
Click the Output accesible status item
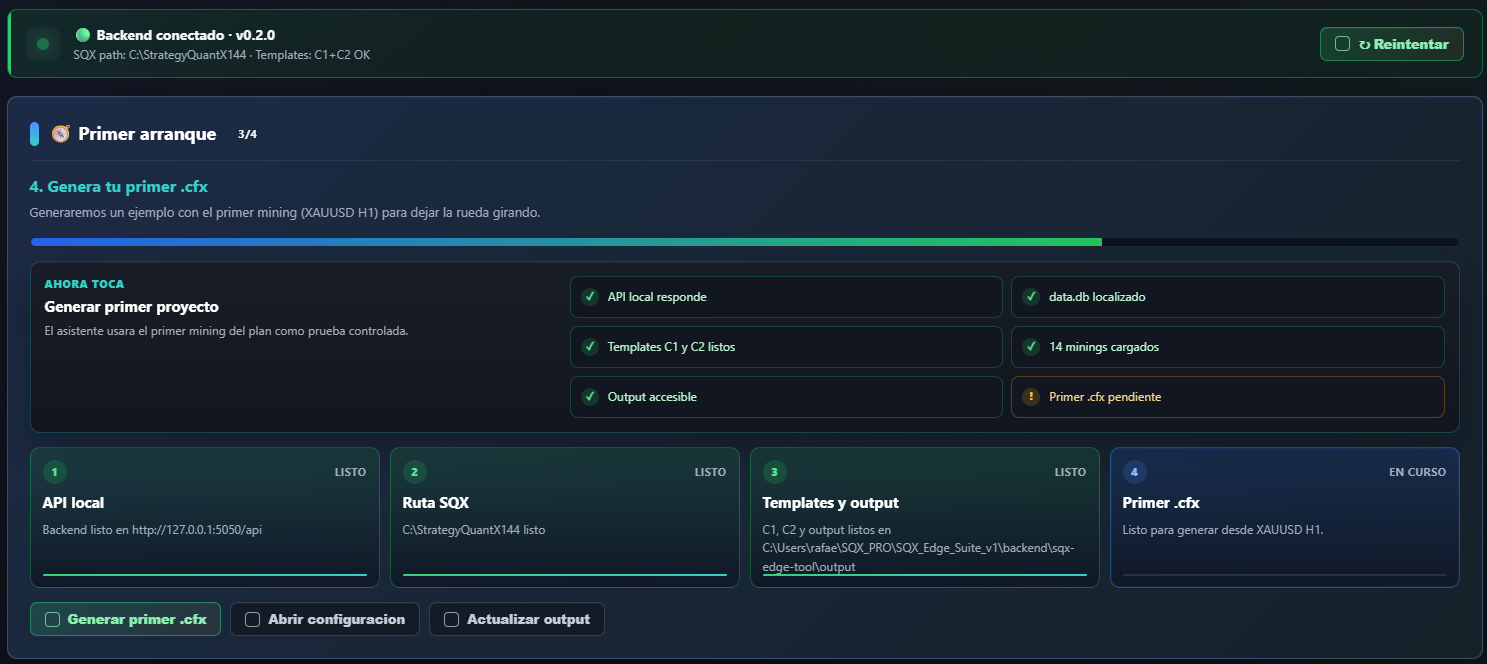786,397
